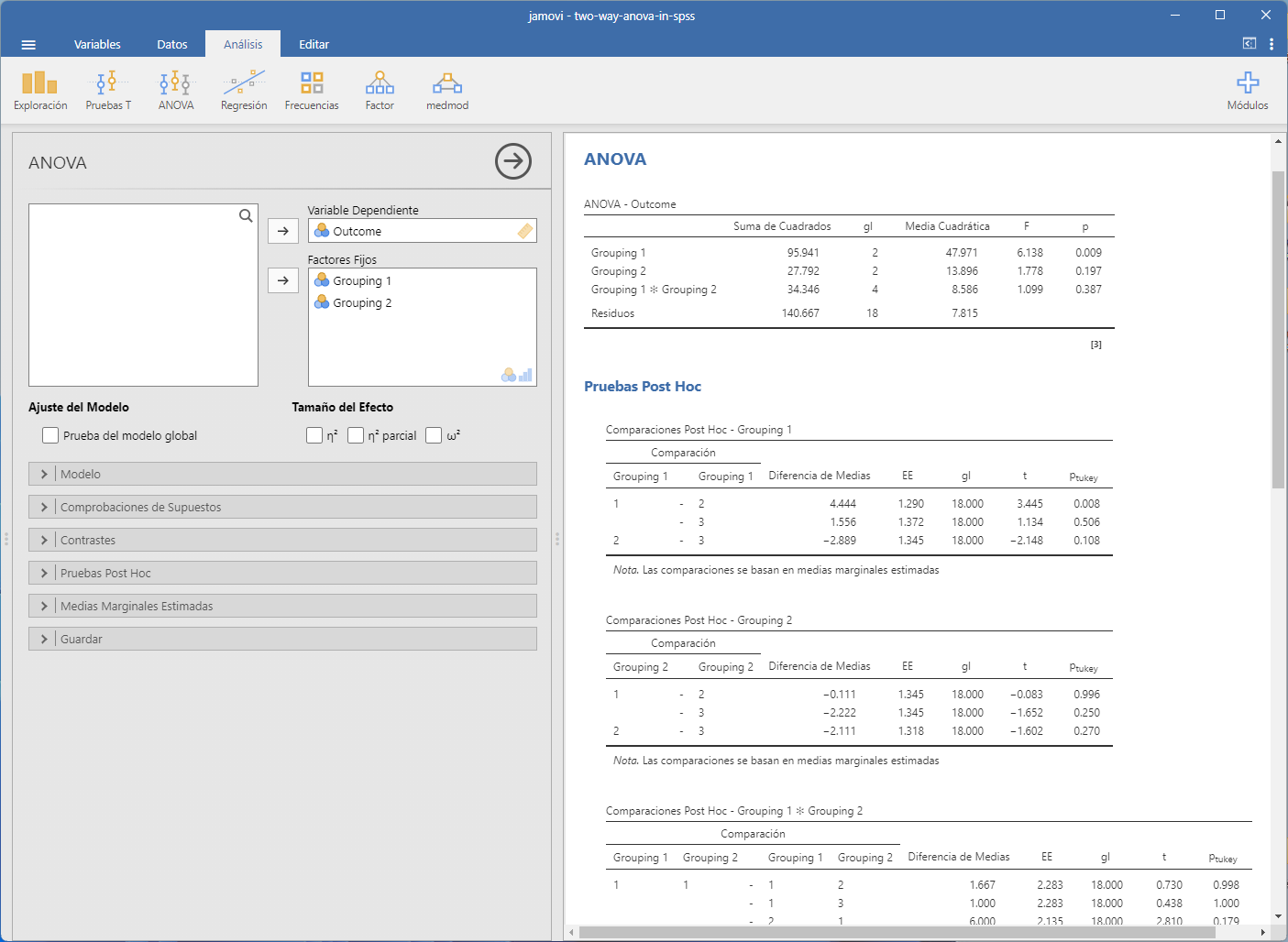Image resolution: width=1288 pixels, height=942 pixels.
Task: Enable Prueba del modelo global checkbox
Action: [x=51, y=435]
